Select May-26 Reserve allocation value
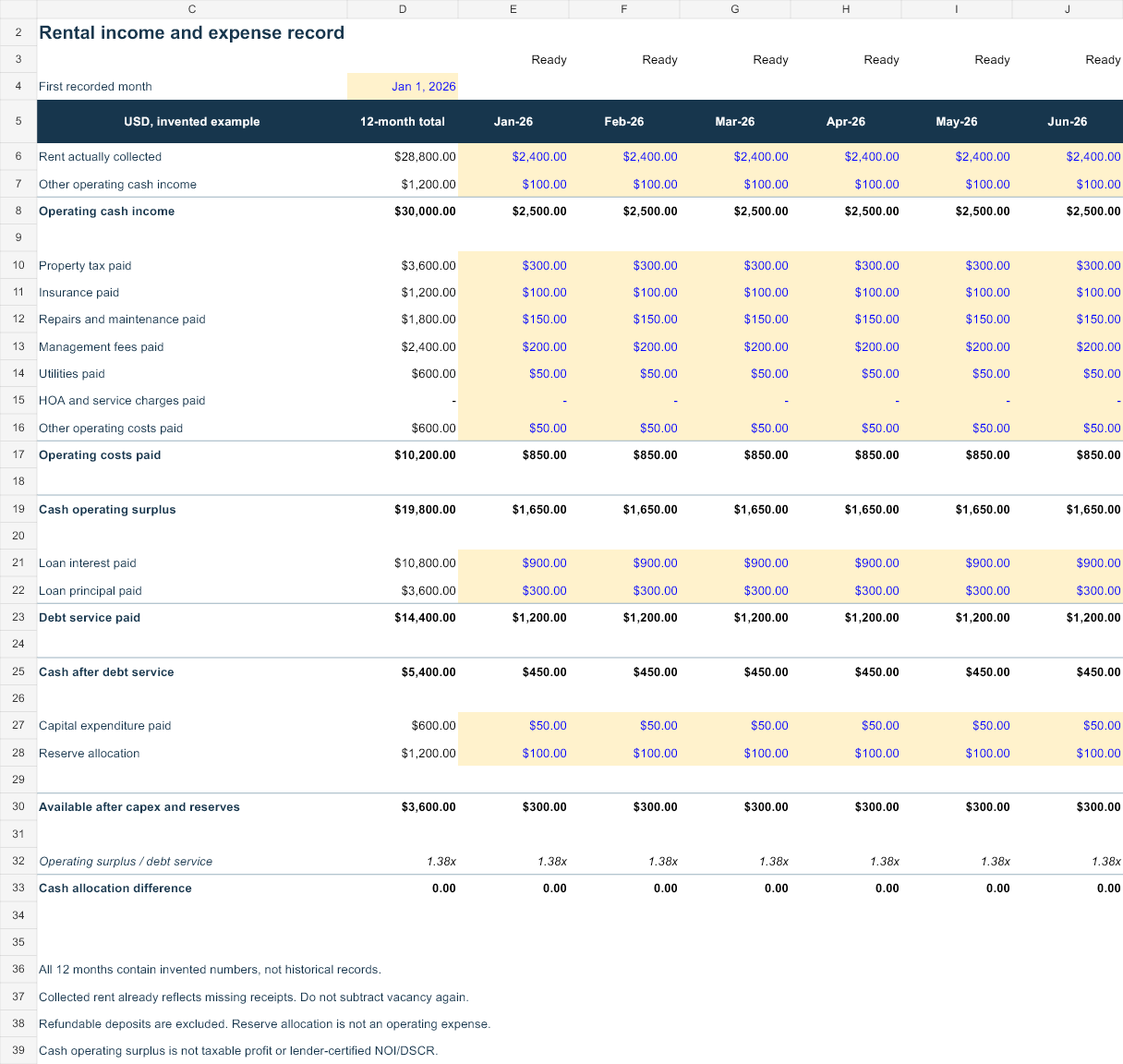 [957, 754]
